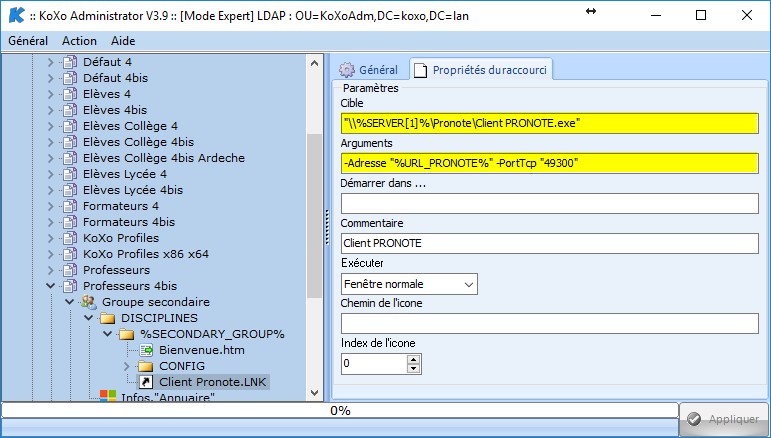771x438 pixels.
Task: Click the Windows flag icon beside Infos Annuaire
Action: [108, 395]
